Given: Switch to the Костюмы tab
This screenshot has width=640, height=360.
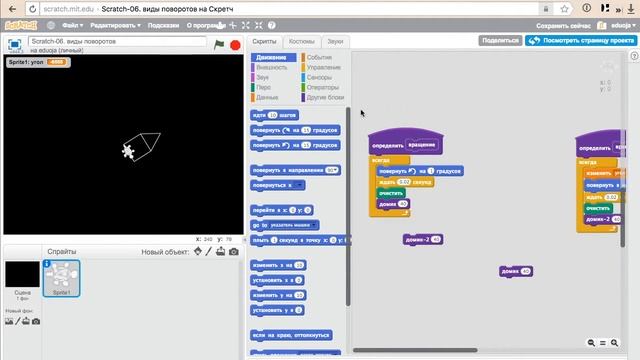Looking at the screenshot, I should 302,41.
